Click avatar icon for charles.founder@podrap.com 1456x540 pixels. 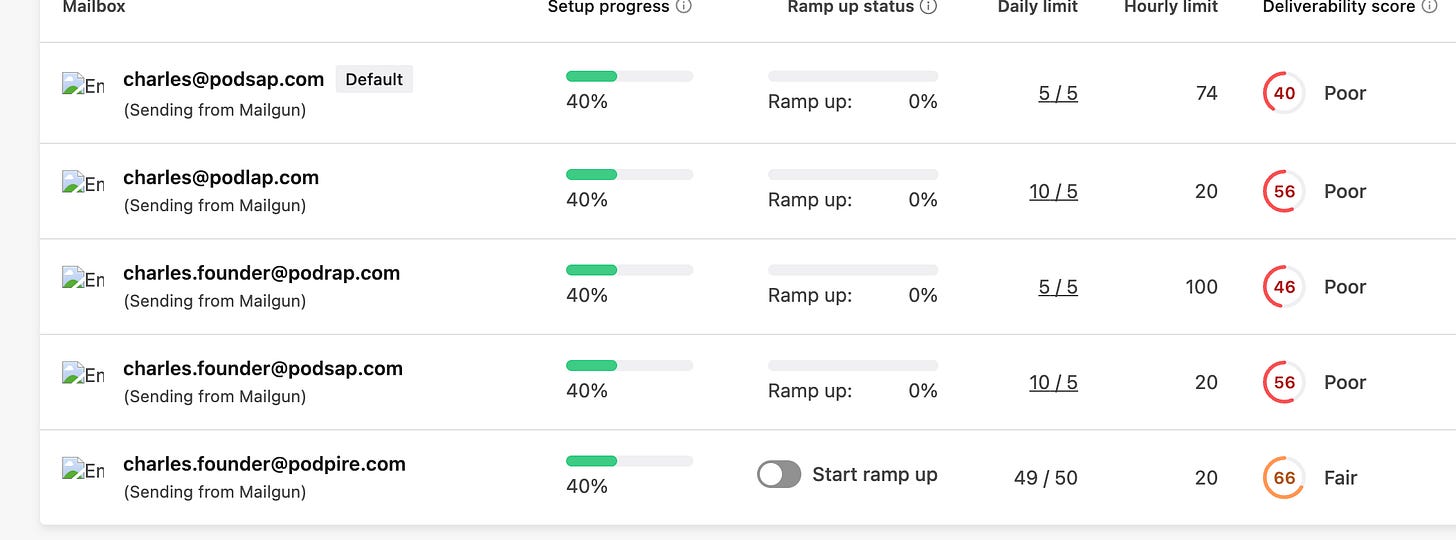pyautogui.click(x=83, y=279)
